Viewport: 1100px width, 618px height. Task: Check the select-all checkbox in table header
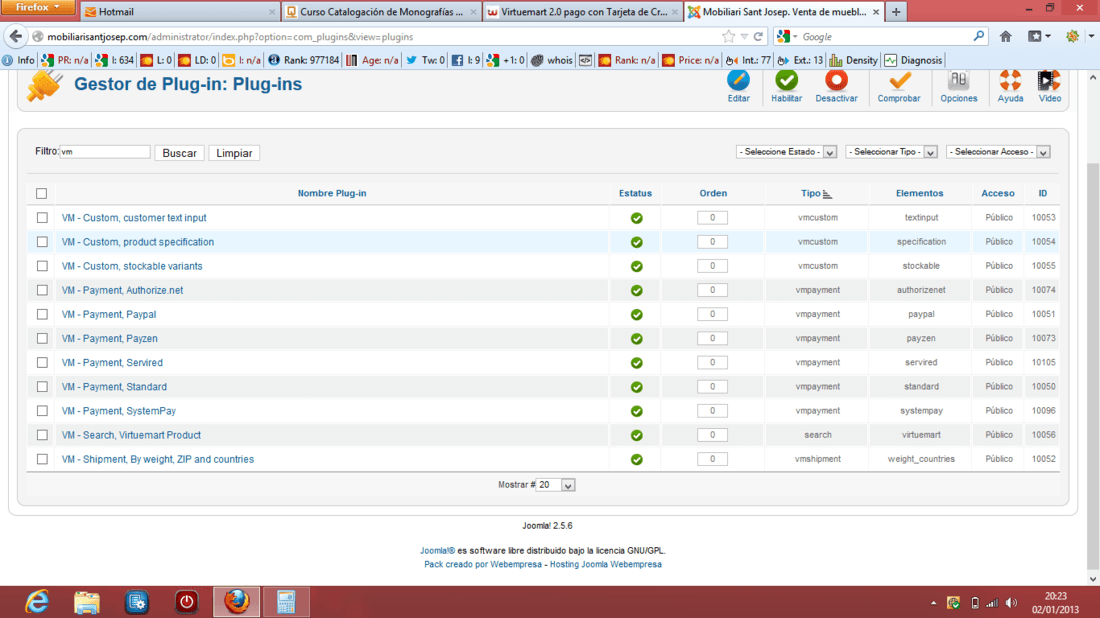point(41,193)
